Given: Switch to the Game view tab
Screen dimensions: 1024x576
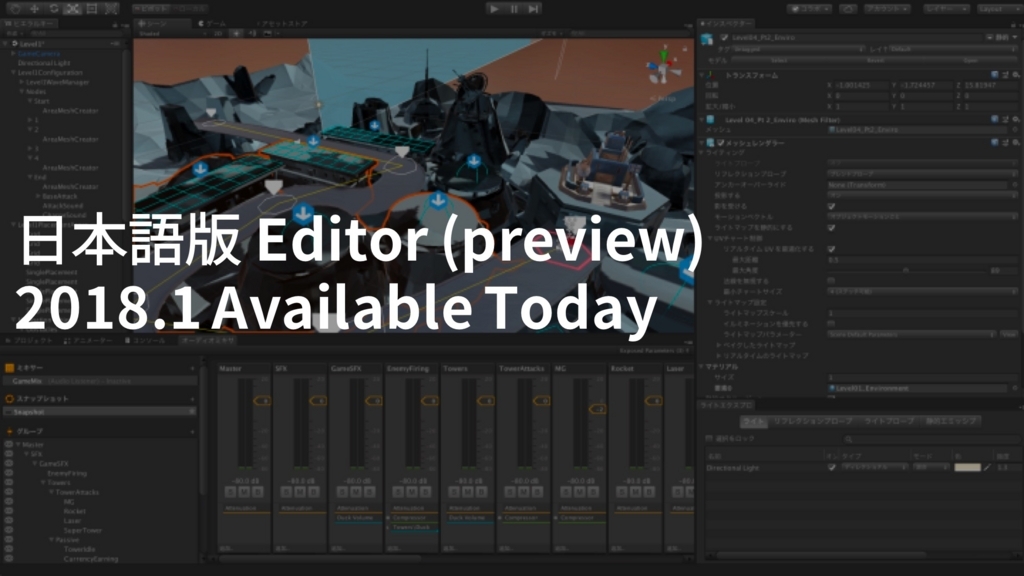Looking at the screenshot, I should coord(212,24).
